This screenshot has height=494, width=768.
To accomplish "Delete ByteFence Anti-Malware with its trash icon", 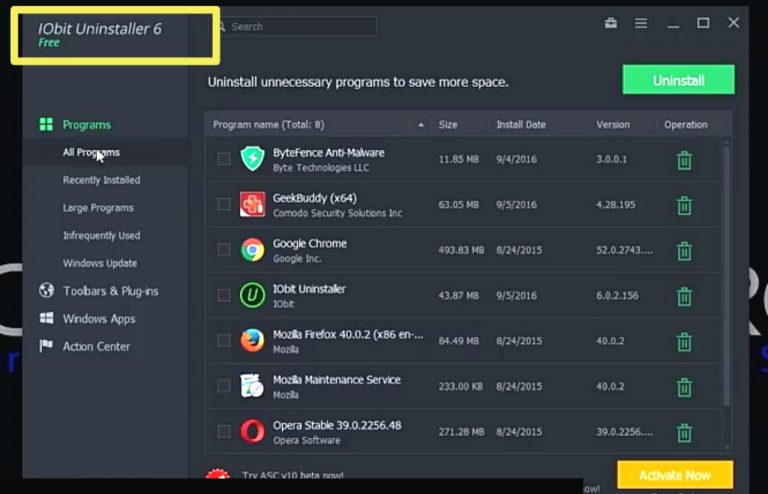I will 684,160.
